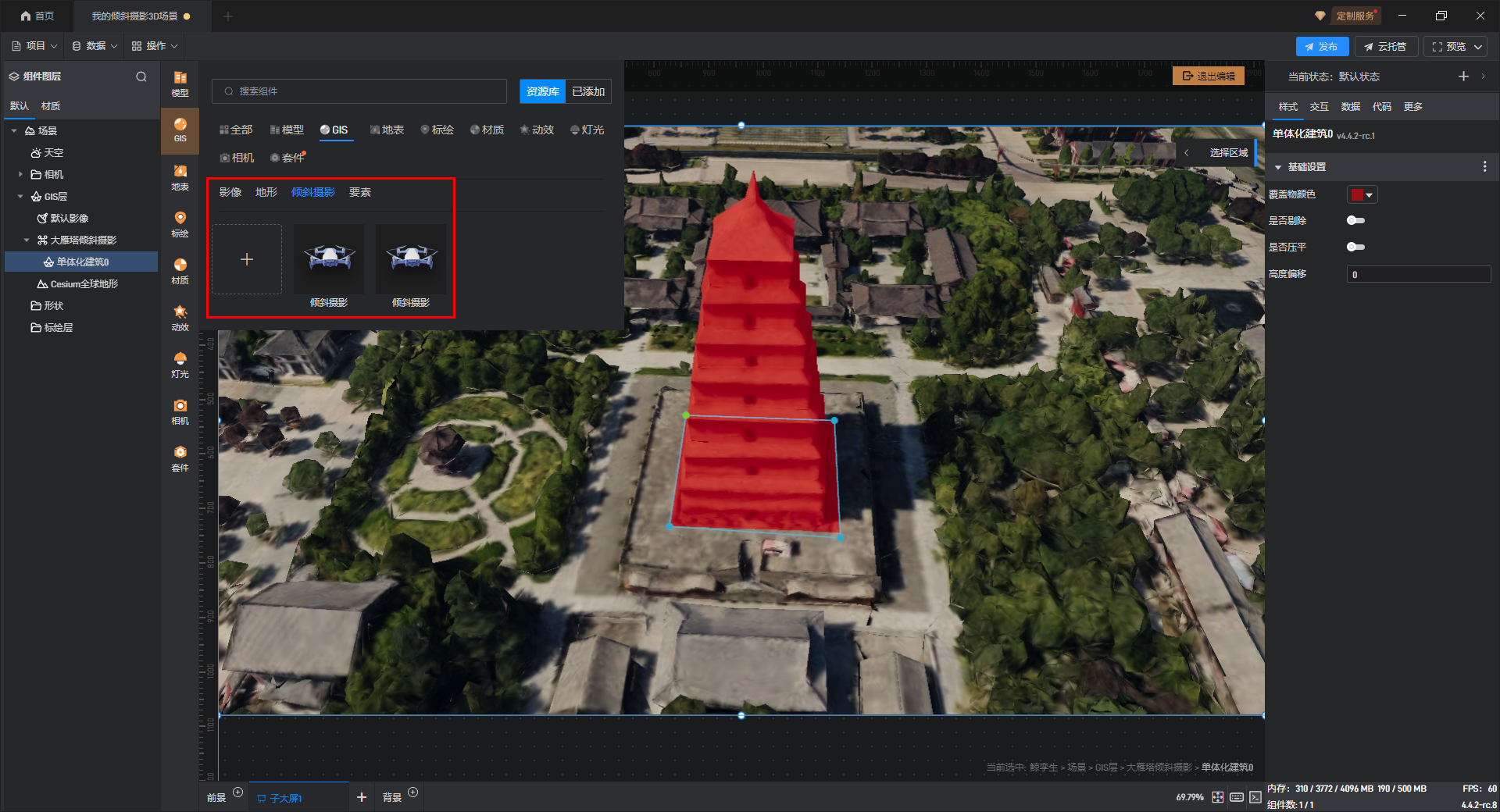
Task: Collapse the 选择区域 panel arrow
Action: point(1187,153)
